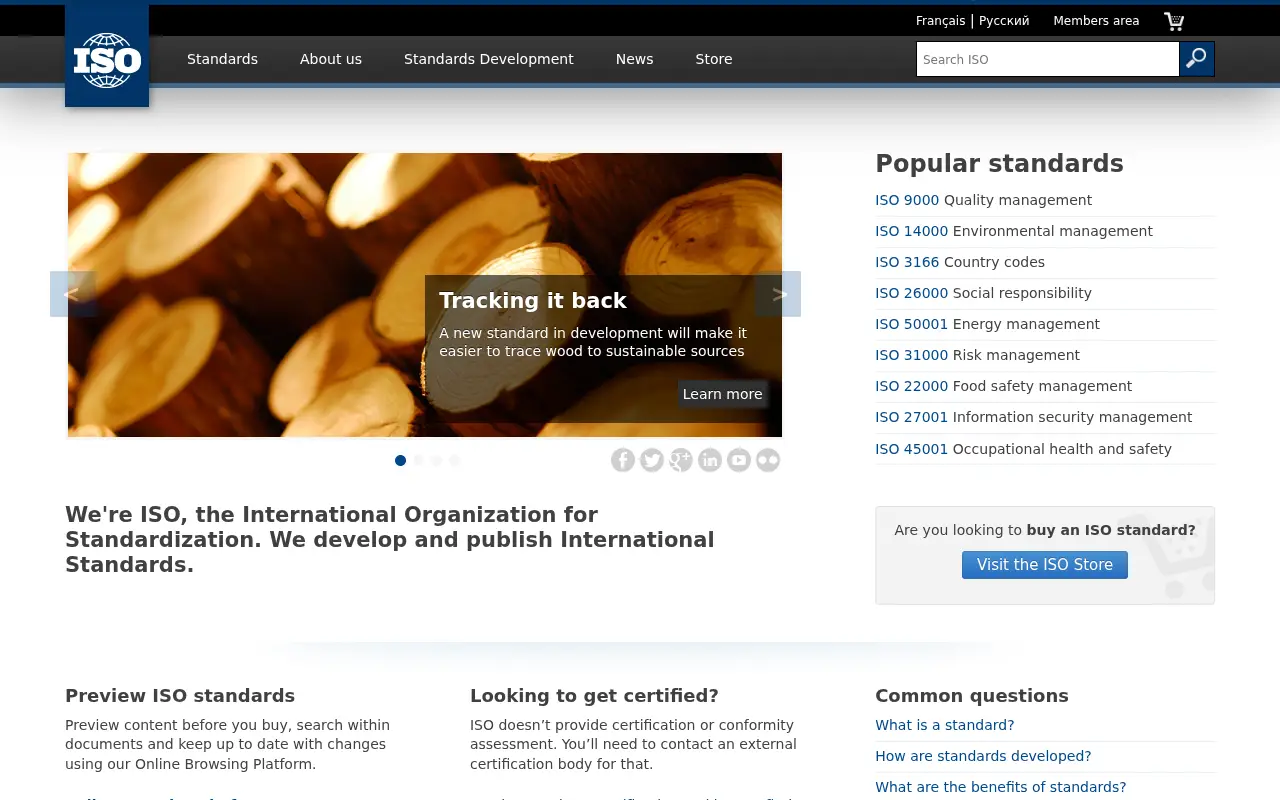Share via the Facebook icon

pyautogui.click(x=623, y=460)
